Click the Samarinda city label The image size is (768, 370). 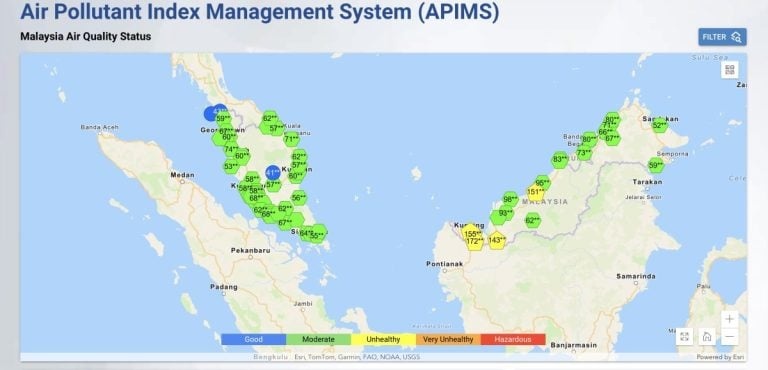(636, 276)
